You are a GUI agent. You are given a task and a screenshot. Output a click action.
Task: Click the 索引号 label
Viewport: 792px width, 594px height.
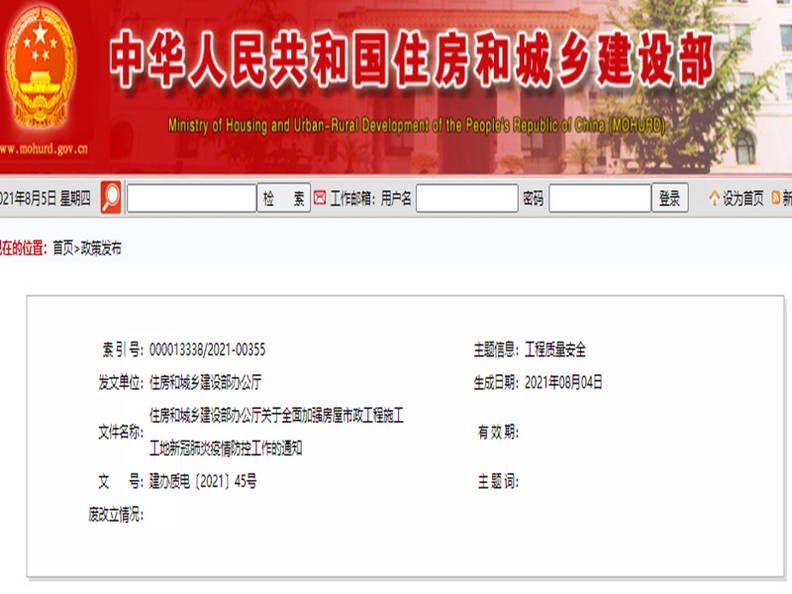pyautogui.click(x=123, y=350)
